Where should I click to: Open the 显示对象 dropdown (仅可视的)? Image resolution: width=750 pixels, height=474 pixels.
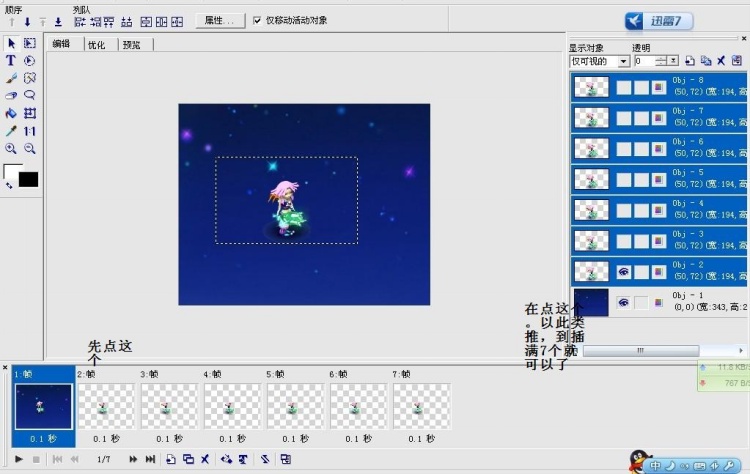623,61
